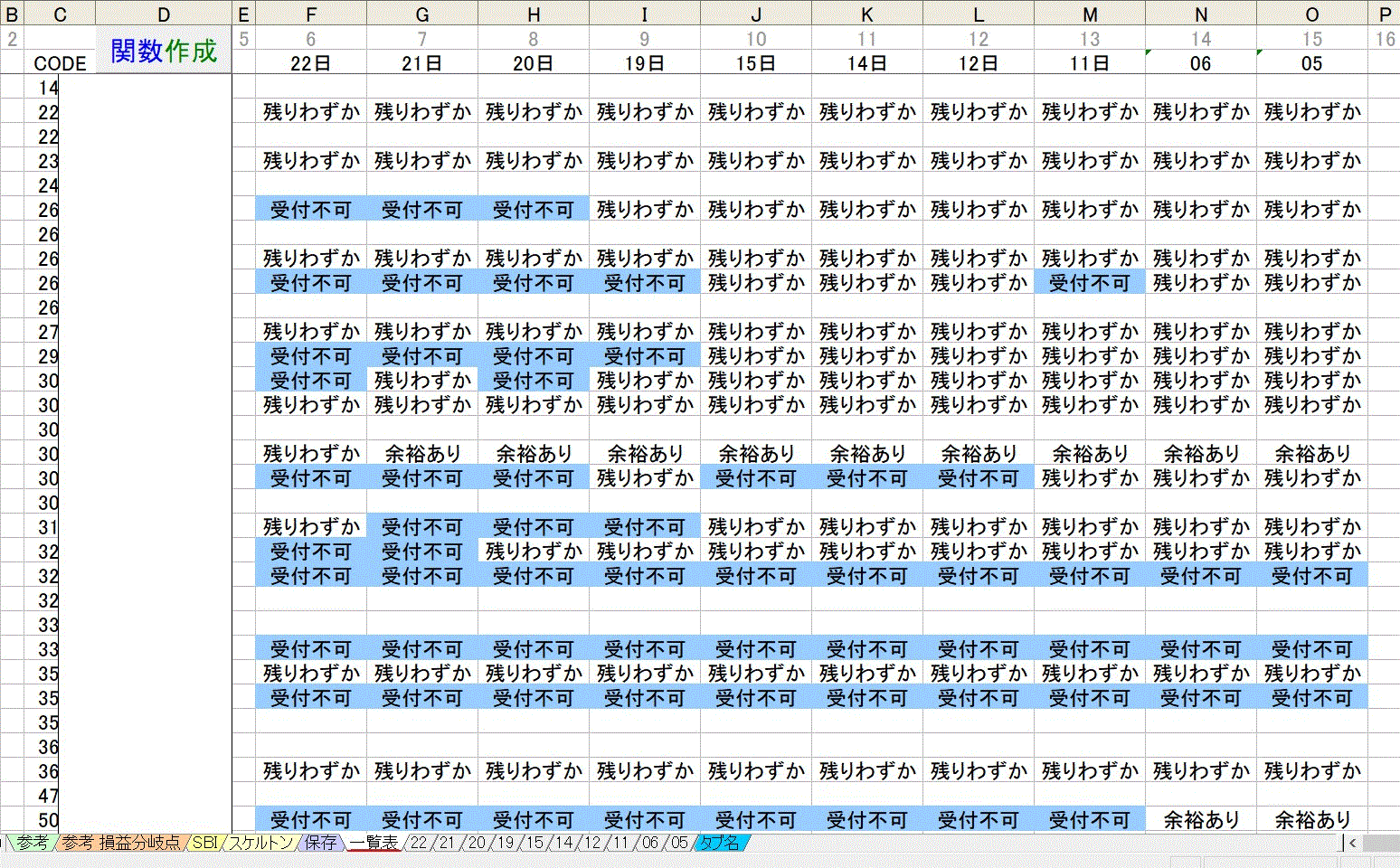Viewport: 1400px width, 868px height.
Task: Click 残りわずか in column J of code 29 row
Action: coord(756,356)
